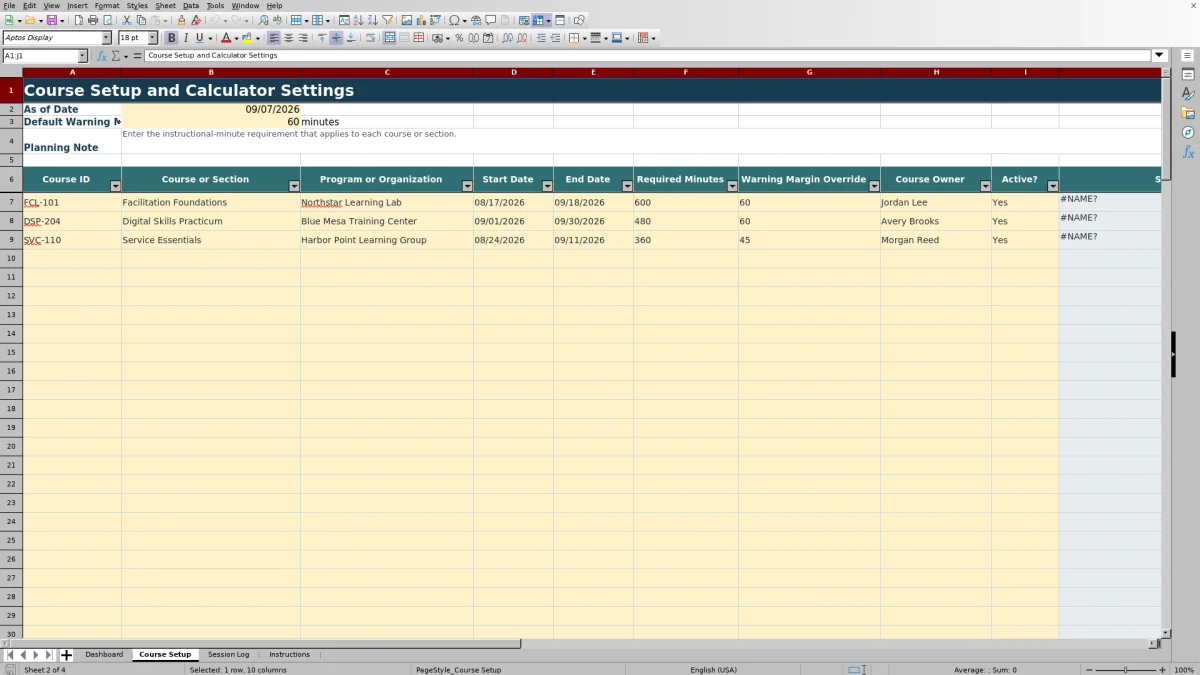Click the Cut scissors icon
The width and height of the screenshot is (1200, 675).
click(127, 20)
